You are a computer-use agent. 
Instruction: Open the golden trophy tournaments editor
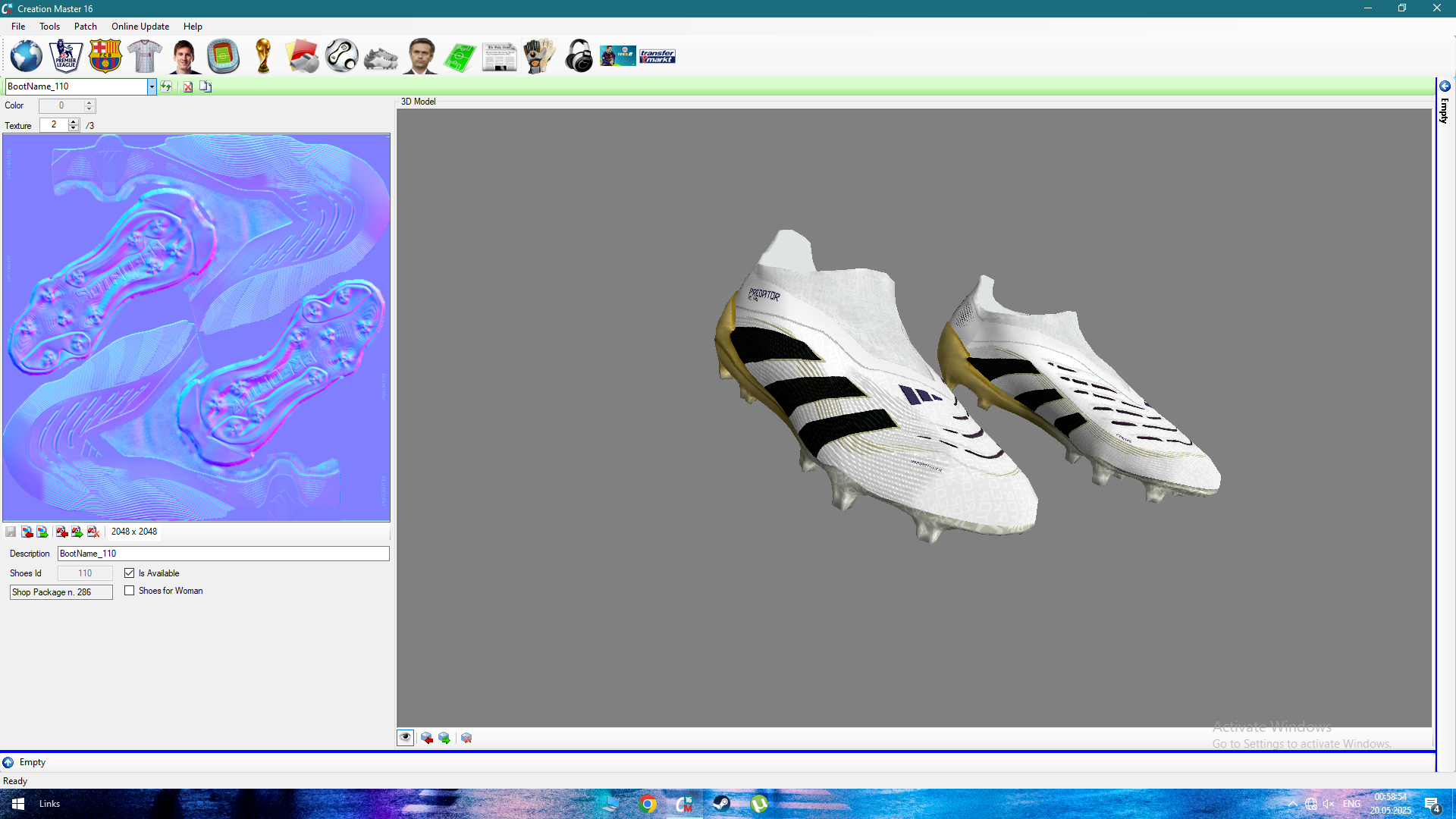[263, 57]
